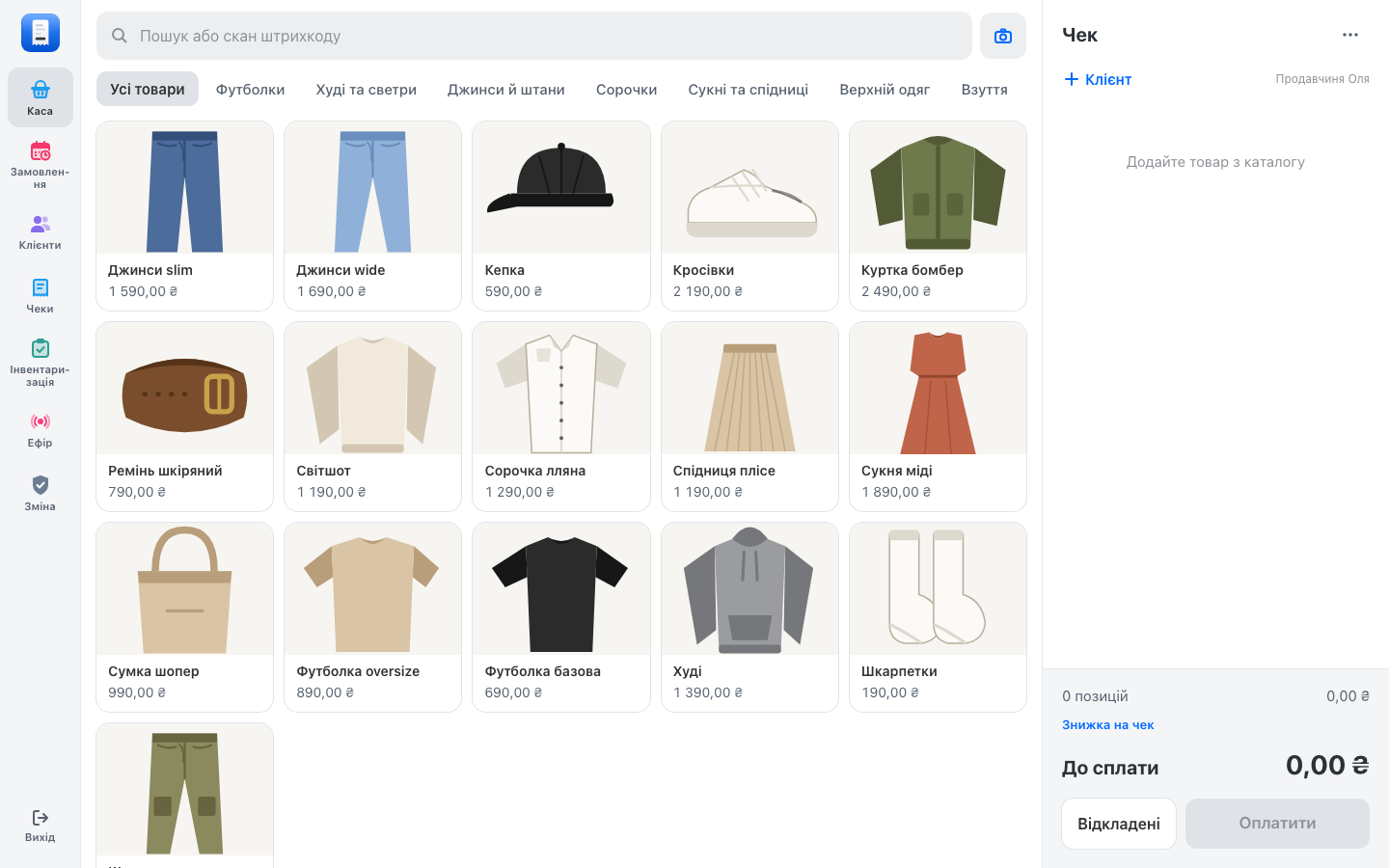Add Куртка бомбер product

click(x=939, y=216)
